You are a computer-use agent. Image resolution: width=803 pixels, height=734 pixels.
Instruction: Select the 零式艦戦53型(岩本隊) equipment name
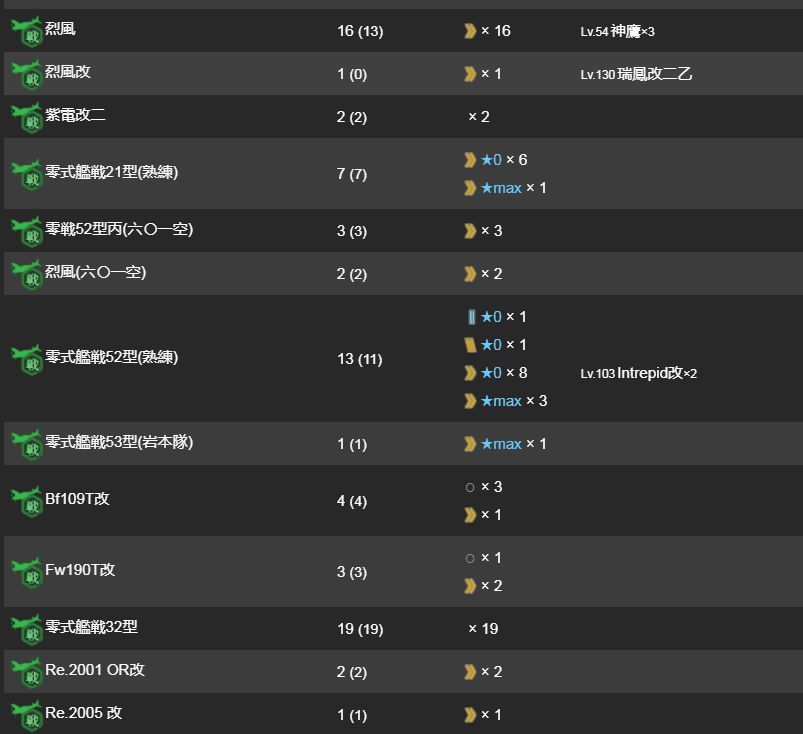(x=119, y=442)
